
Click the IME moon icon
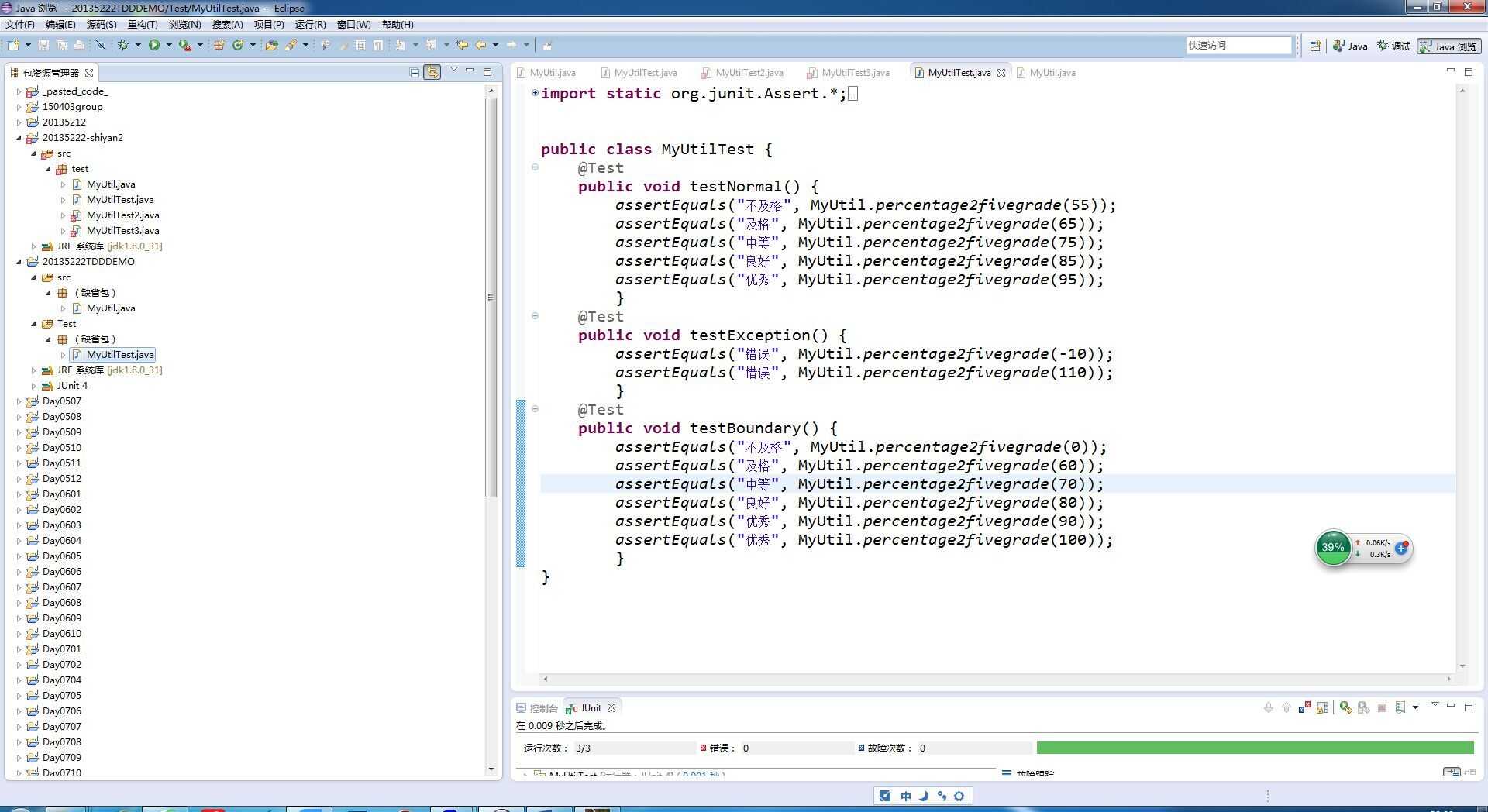[x=924, y=796]
